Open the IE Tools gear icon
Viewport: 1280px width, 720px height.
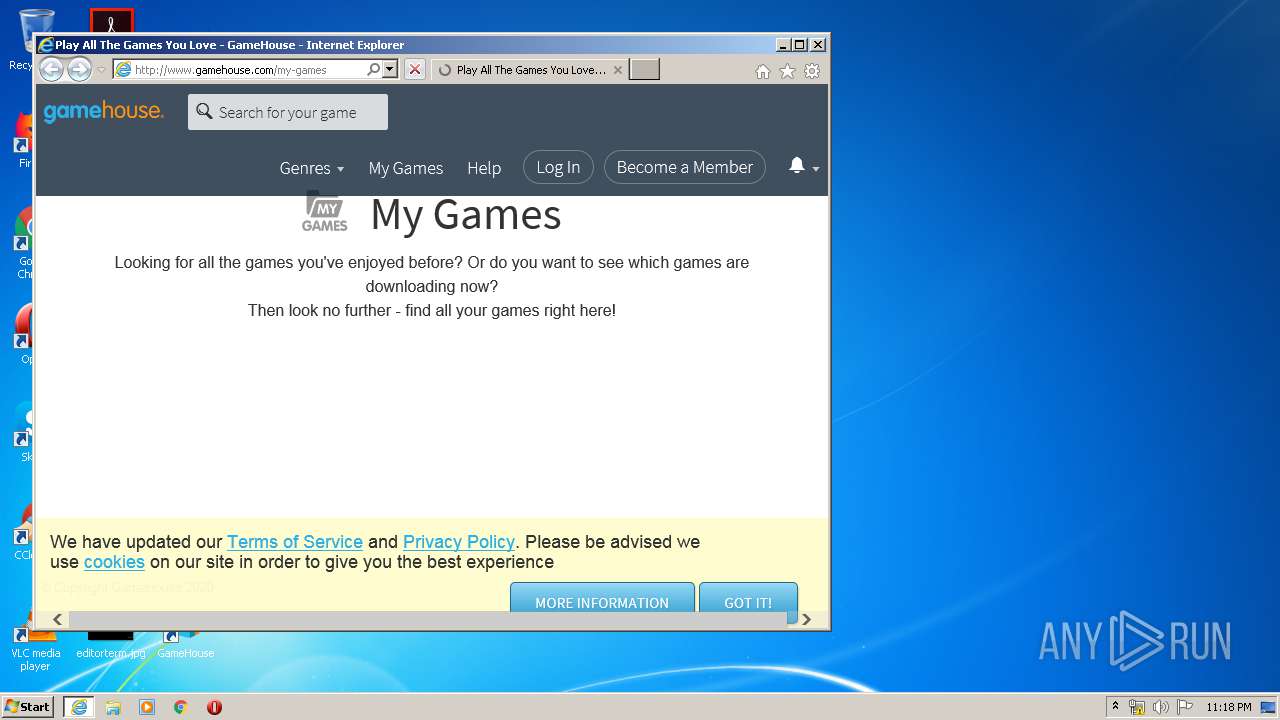[812, 71]
